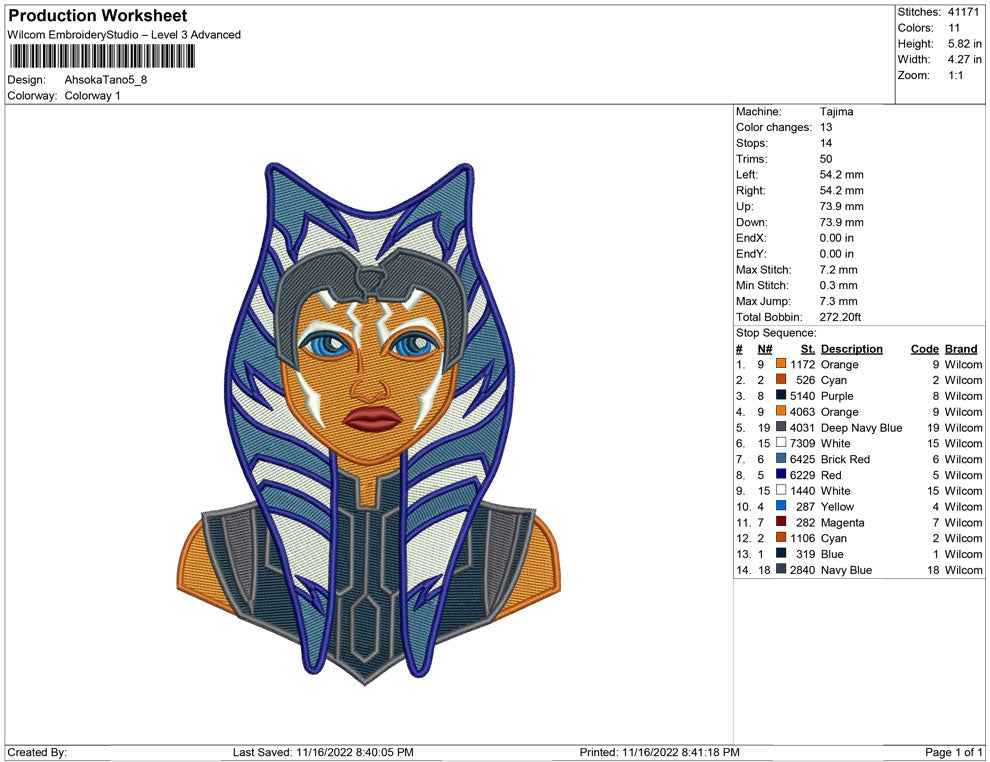
Task: Click the Colorway 1 value
Action: tap(92, 96)
